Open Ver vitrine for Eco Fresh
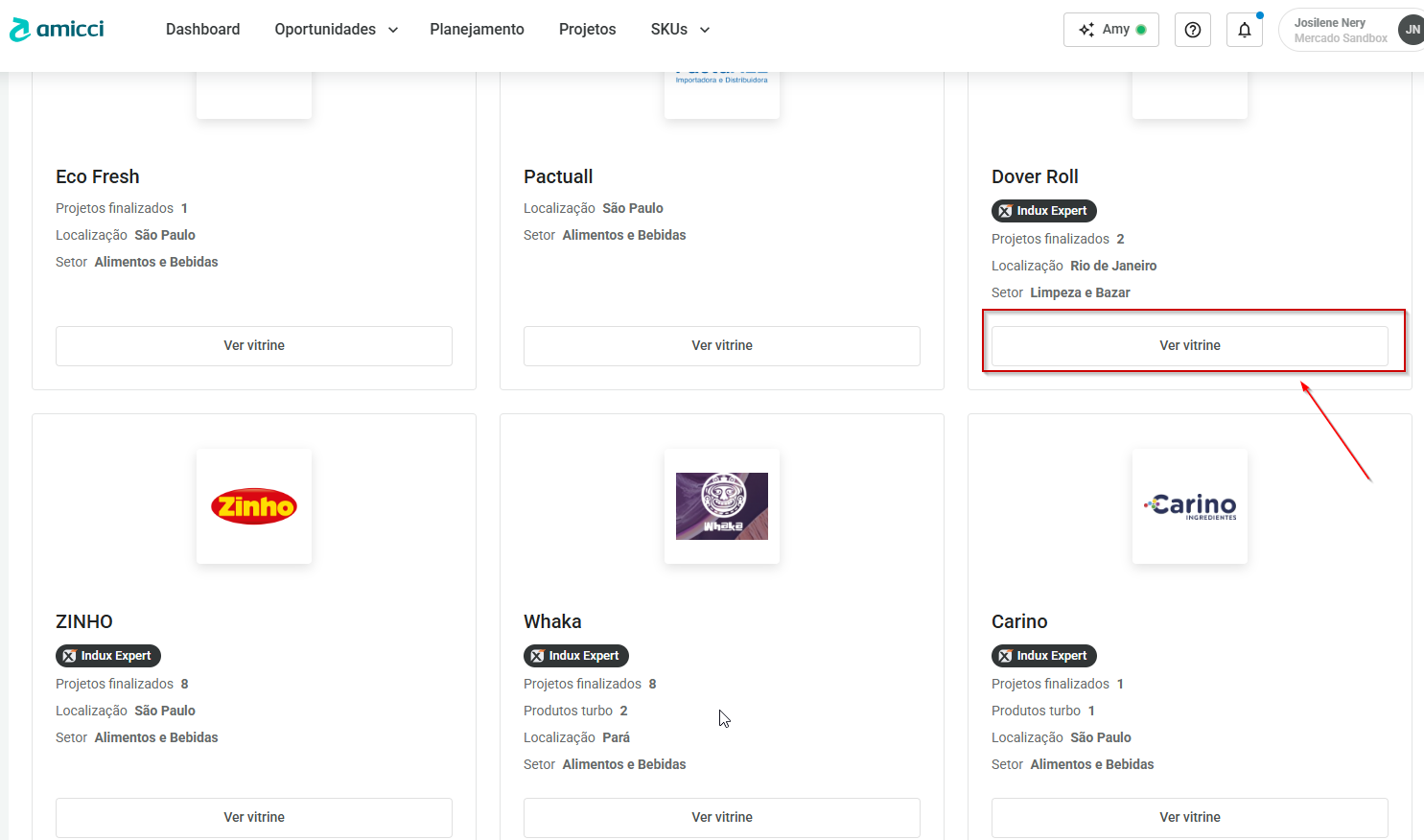This screenshot has width=1424, height=840. point(254,345)
